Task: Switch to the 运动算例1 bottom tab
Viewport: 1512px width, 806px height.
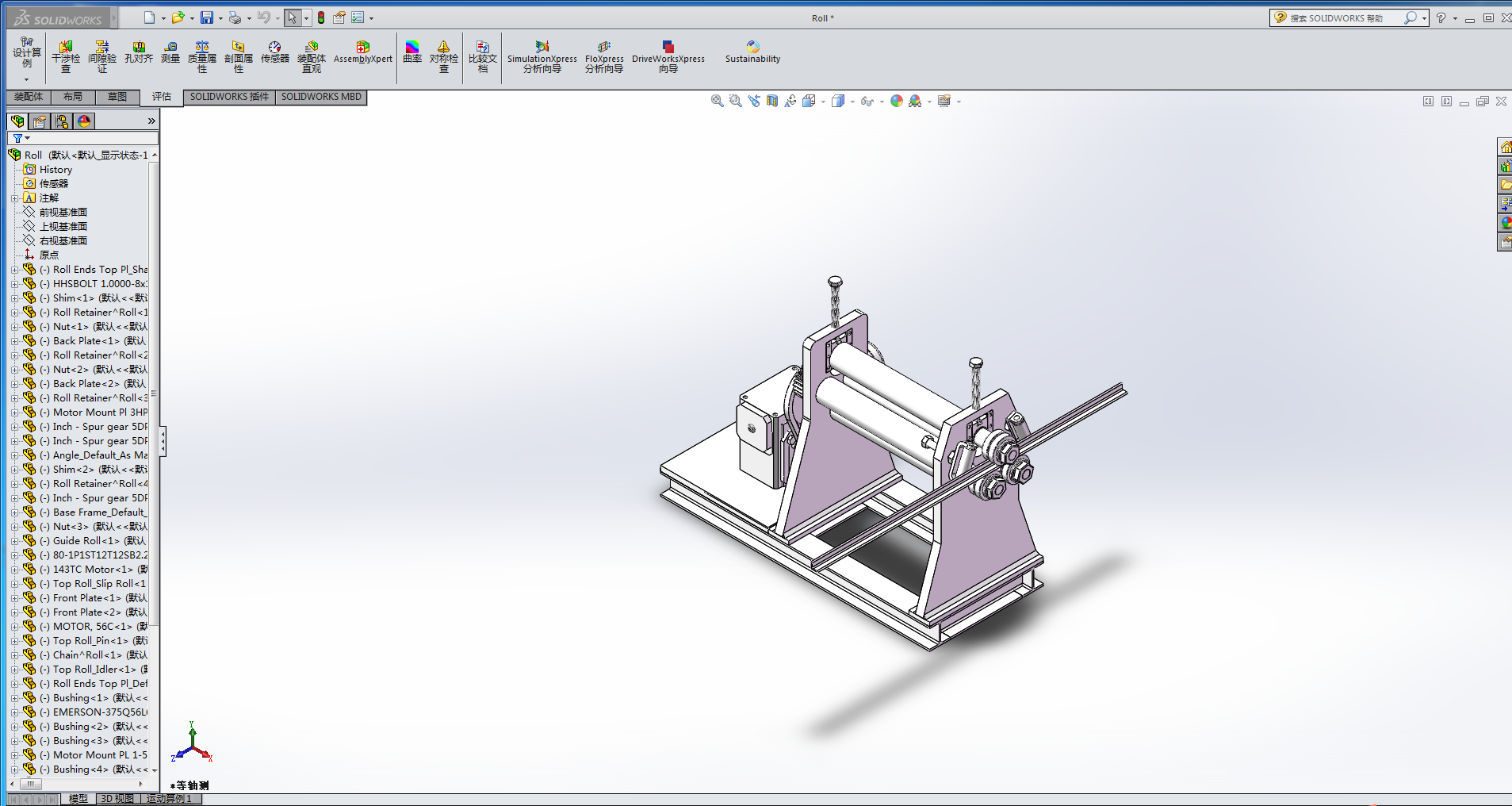Action: point(169,799)
